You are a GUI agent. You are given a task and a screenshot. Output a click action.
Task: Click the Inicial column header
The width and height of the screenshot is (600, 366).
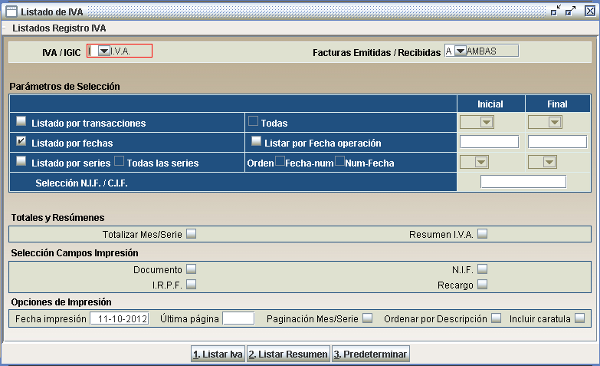[490, 104]
